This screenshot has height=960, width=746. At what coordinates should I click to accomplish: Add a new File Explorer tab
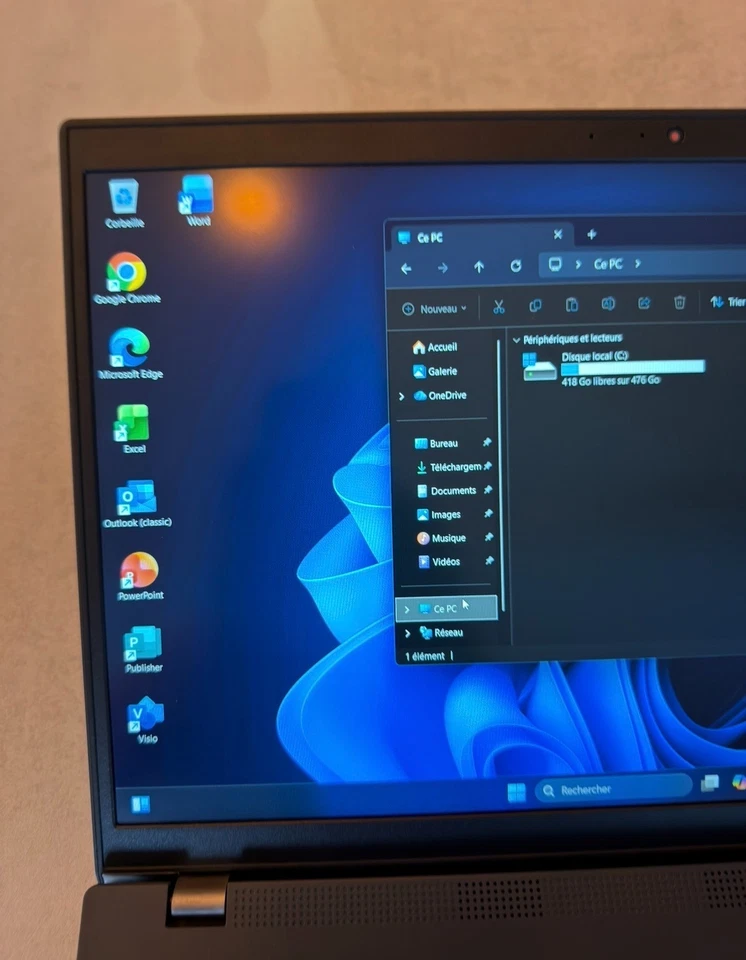tap(591, 234)
